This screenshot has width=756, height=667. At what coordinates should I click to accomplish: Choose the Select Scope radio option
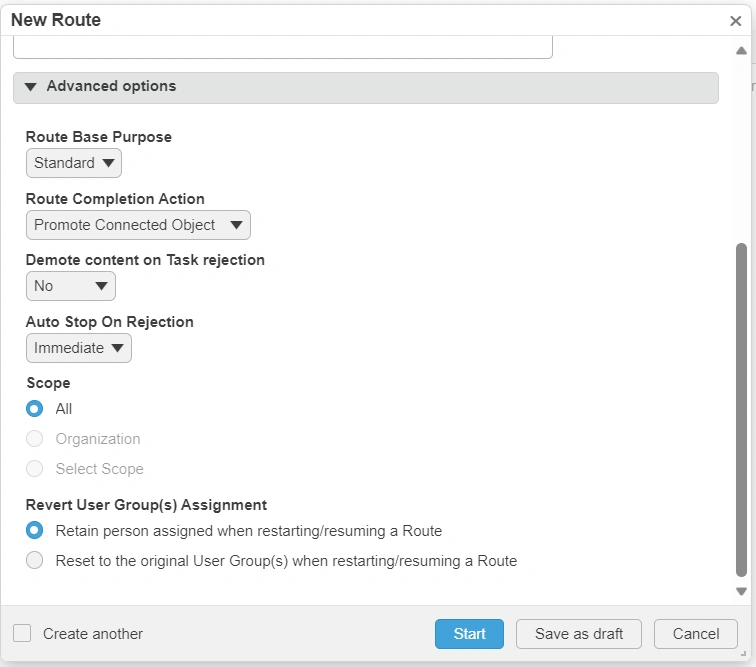(x=35, y=469)
